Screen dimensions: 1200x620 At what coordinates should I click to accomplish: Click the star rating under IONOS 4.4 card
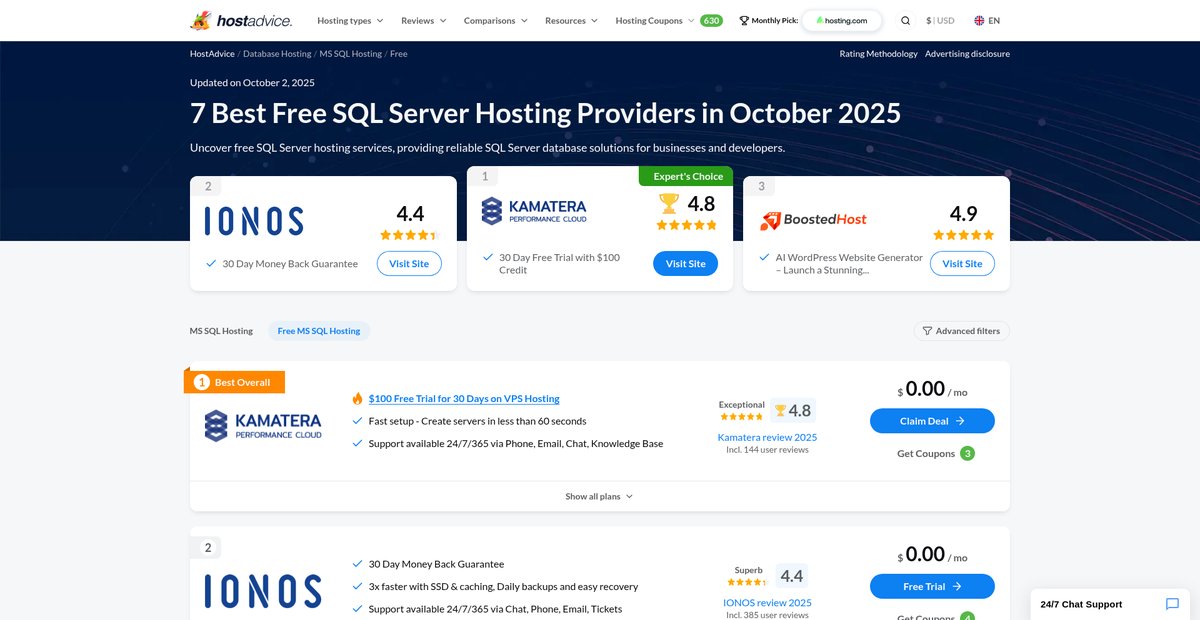click(x=409, y=236)
